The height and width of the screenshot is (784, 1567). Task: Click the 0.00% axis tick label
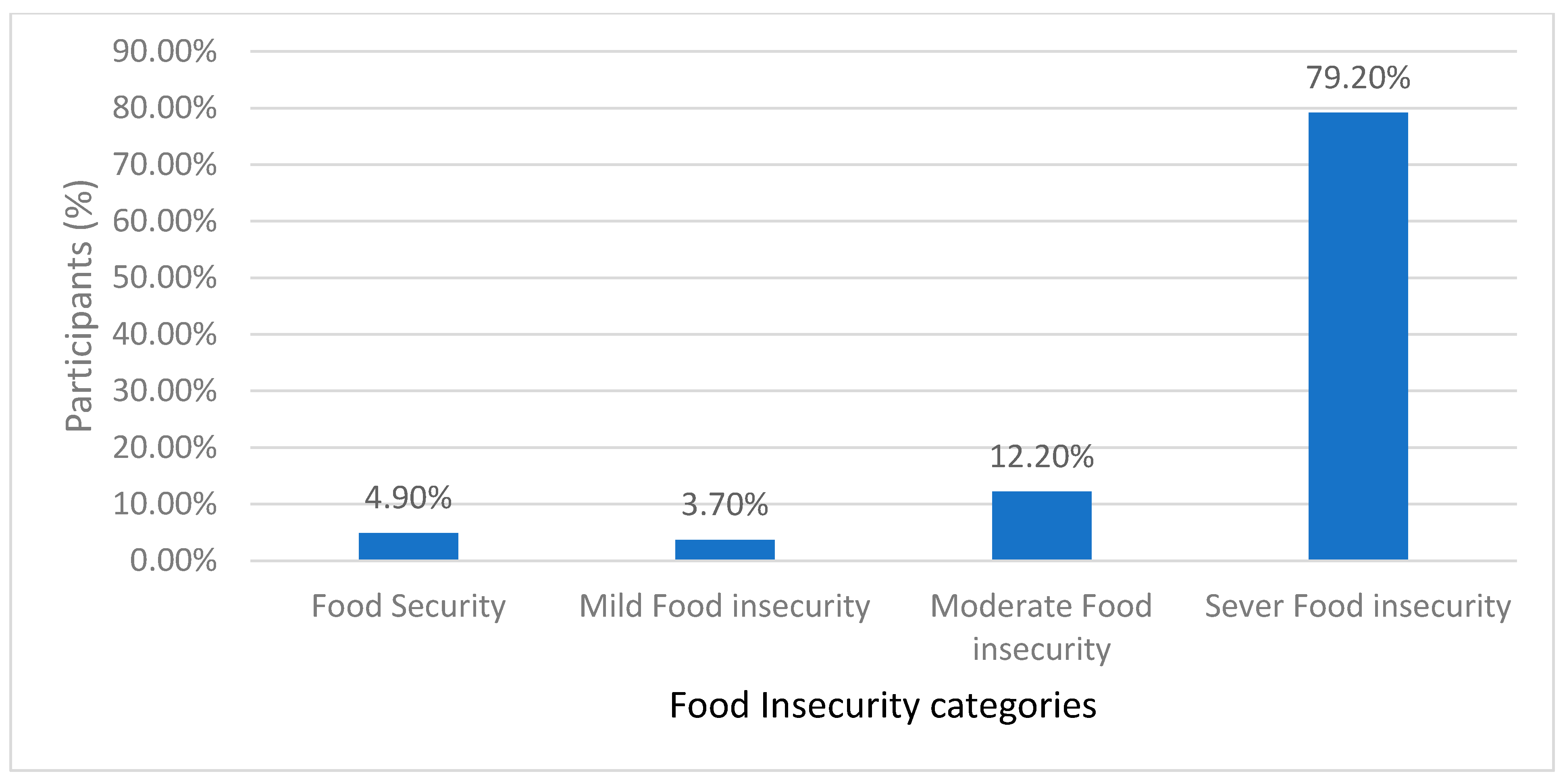click(173, 560)
